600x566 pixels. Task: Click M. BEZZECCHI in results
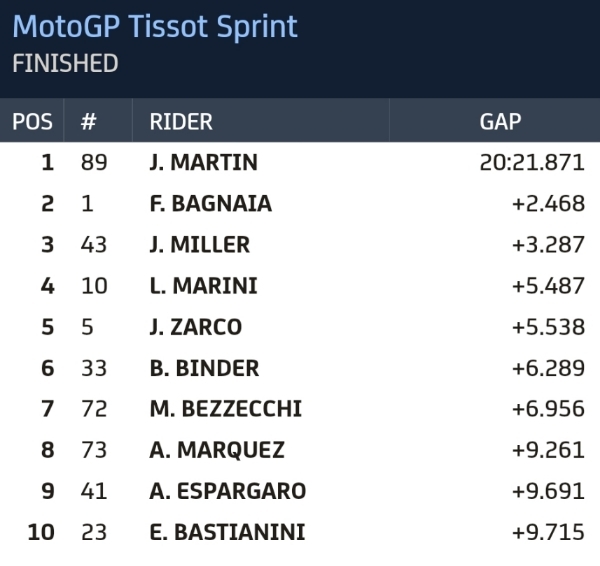click(225, 409)
